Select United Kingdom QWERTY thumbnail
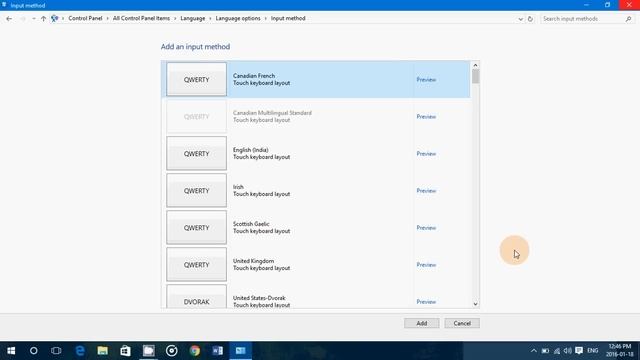The image size is (640, 360). point(196,265)
